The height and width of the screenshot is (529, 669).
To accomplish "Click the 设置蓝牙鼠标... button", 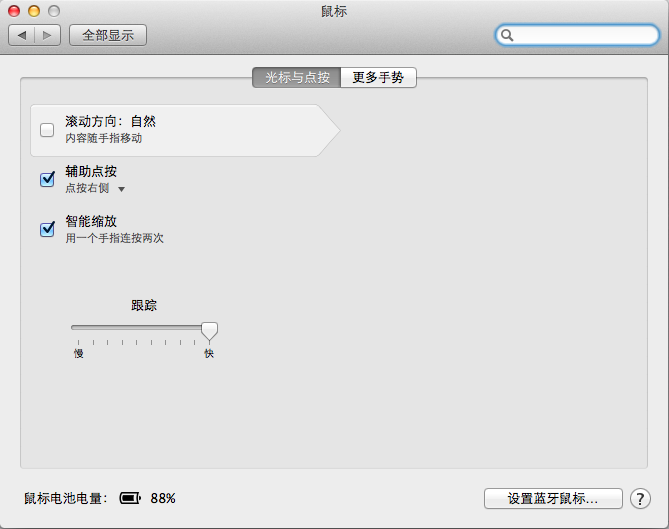I will pos(553,498).
